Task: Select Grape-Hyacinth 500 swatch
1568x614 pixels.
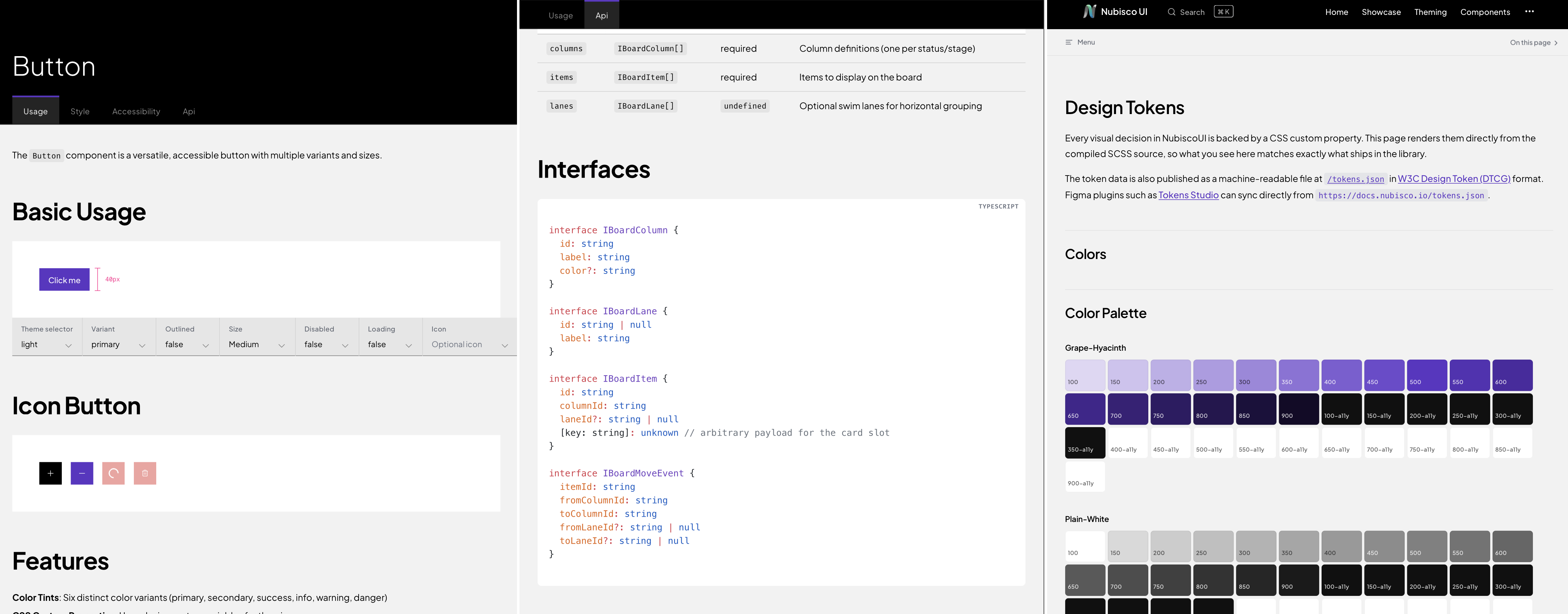Action: (x=1427, y=375)
